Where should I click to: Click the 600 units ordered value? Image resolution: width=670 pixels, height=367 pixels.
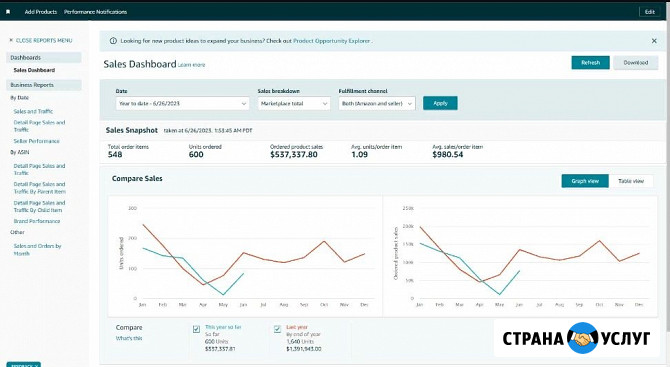point(196,155)
